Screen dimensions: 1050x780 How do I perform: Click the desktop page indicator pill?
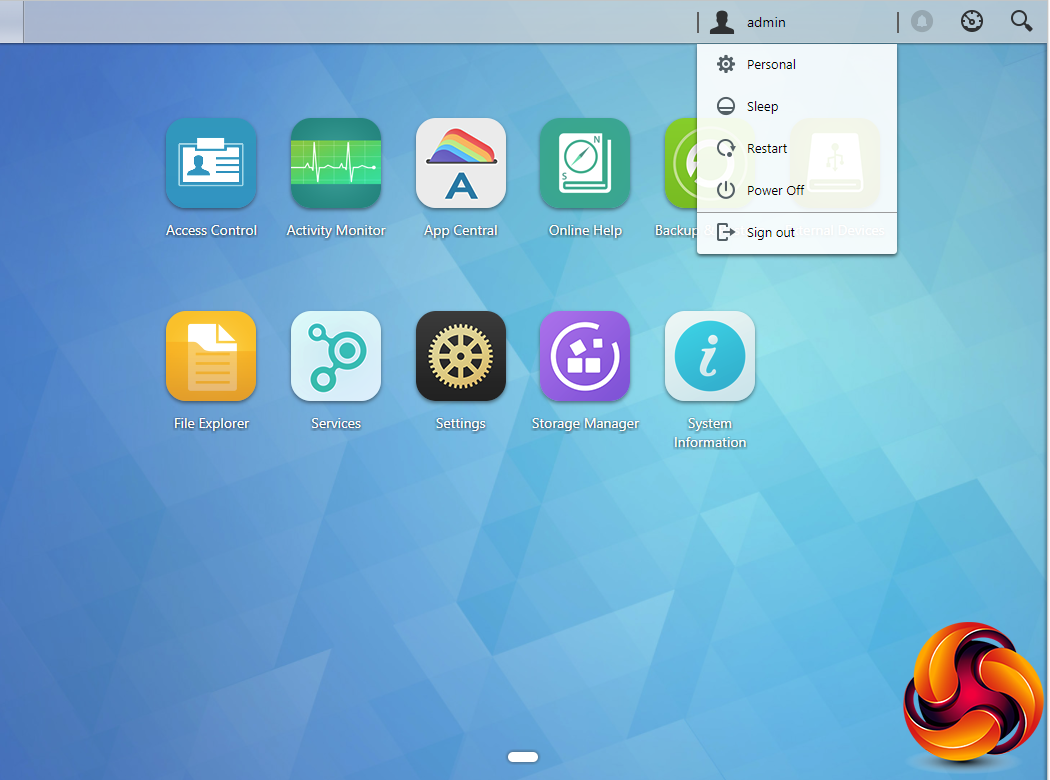click(x=523, y=757)
